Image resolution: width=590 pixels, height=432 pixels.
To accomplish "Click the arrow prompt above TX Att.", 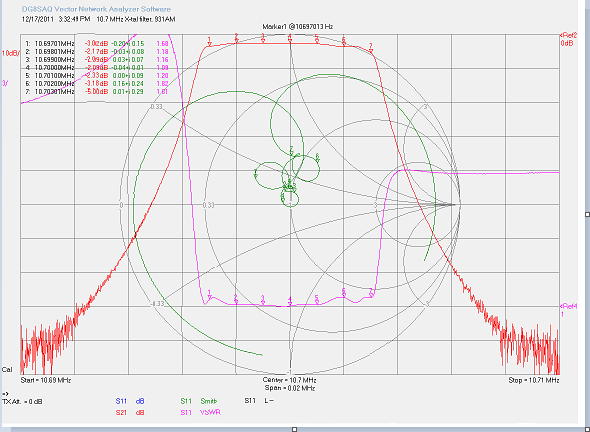I will pyautogui.click(x=5, y=394).
